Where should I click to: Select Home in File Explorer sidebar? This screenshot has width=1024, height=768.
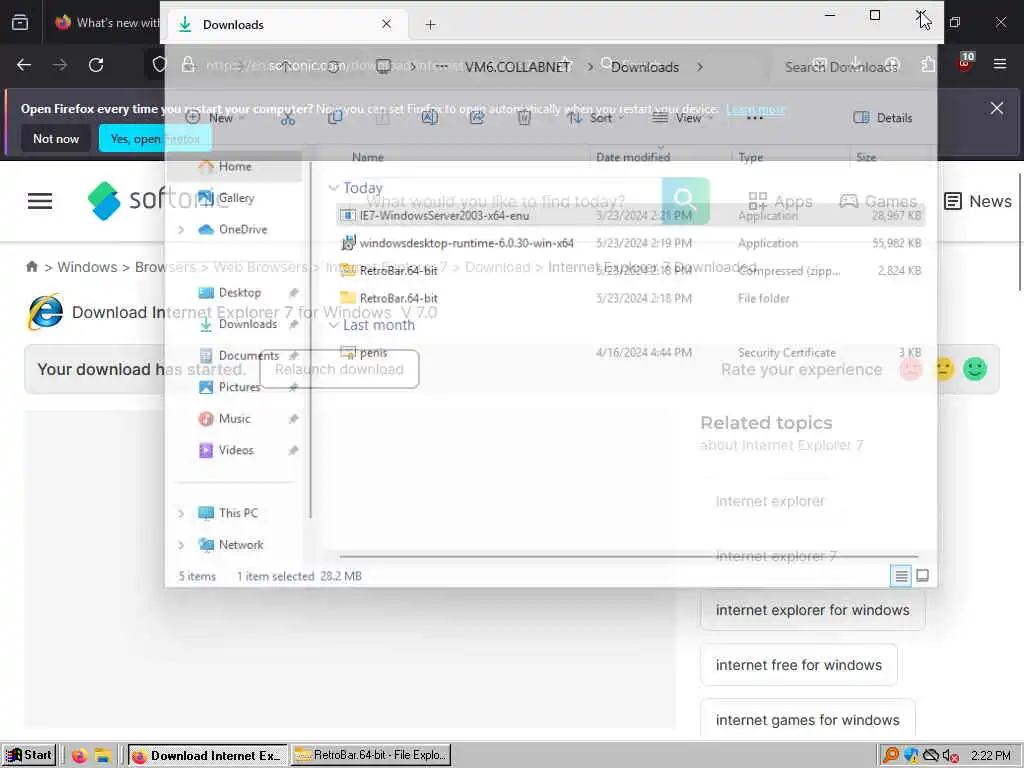pos(234,167)
